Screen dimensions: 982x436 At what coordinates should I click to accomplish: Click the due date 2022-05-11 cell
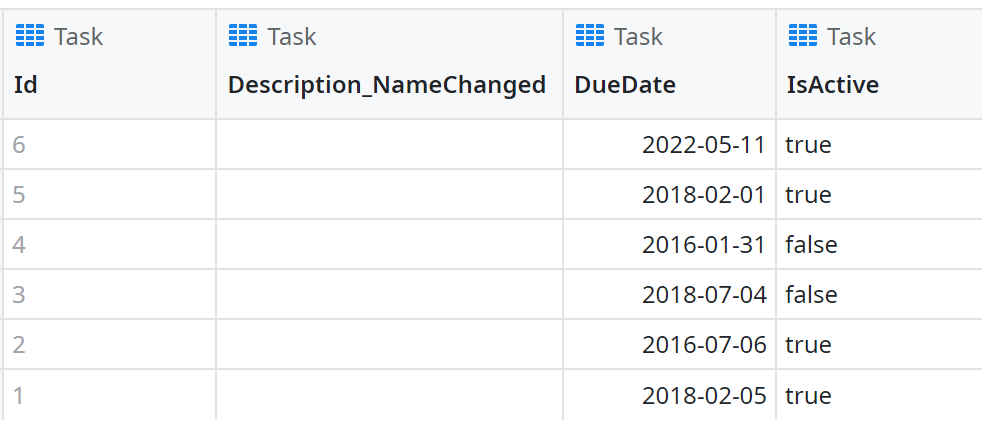tap(704, 145)
